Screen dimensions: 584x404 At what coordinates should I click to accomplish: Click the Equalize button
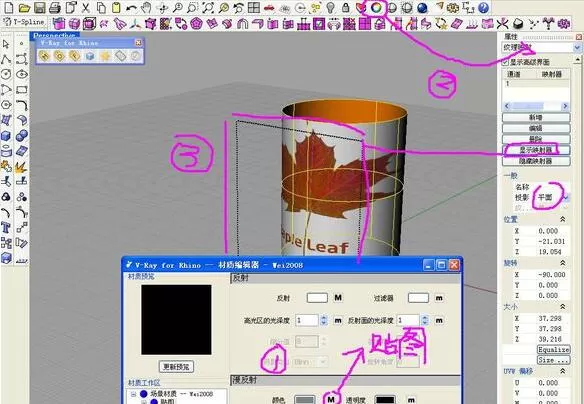[553, 350]
